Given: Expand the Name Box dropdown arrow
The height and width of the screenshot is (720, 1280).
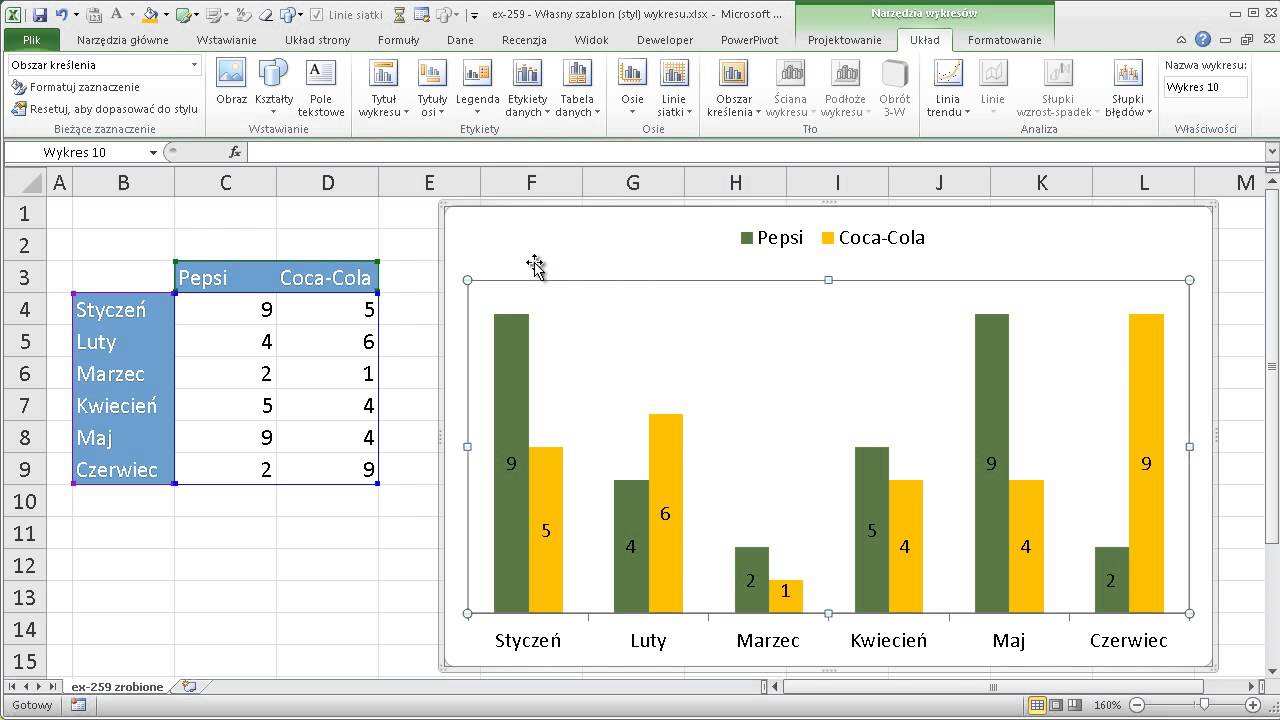Looking at the screenshot, I should click(153, 152).
